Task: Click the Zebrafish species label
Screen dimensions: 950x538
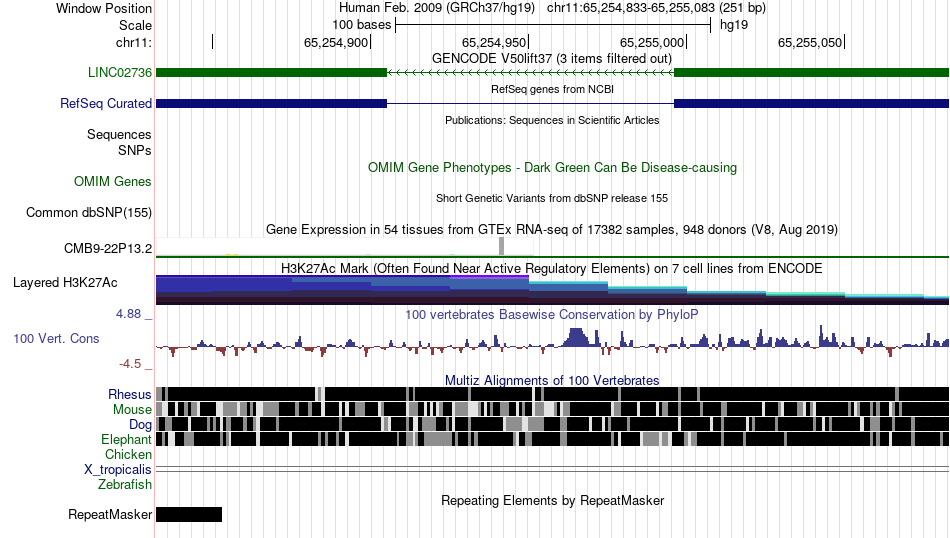Action: pyautogui.click(x=125, y=485)
